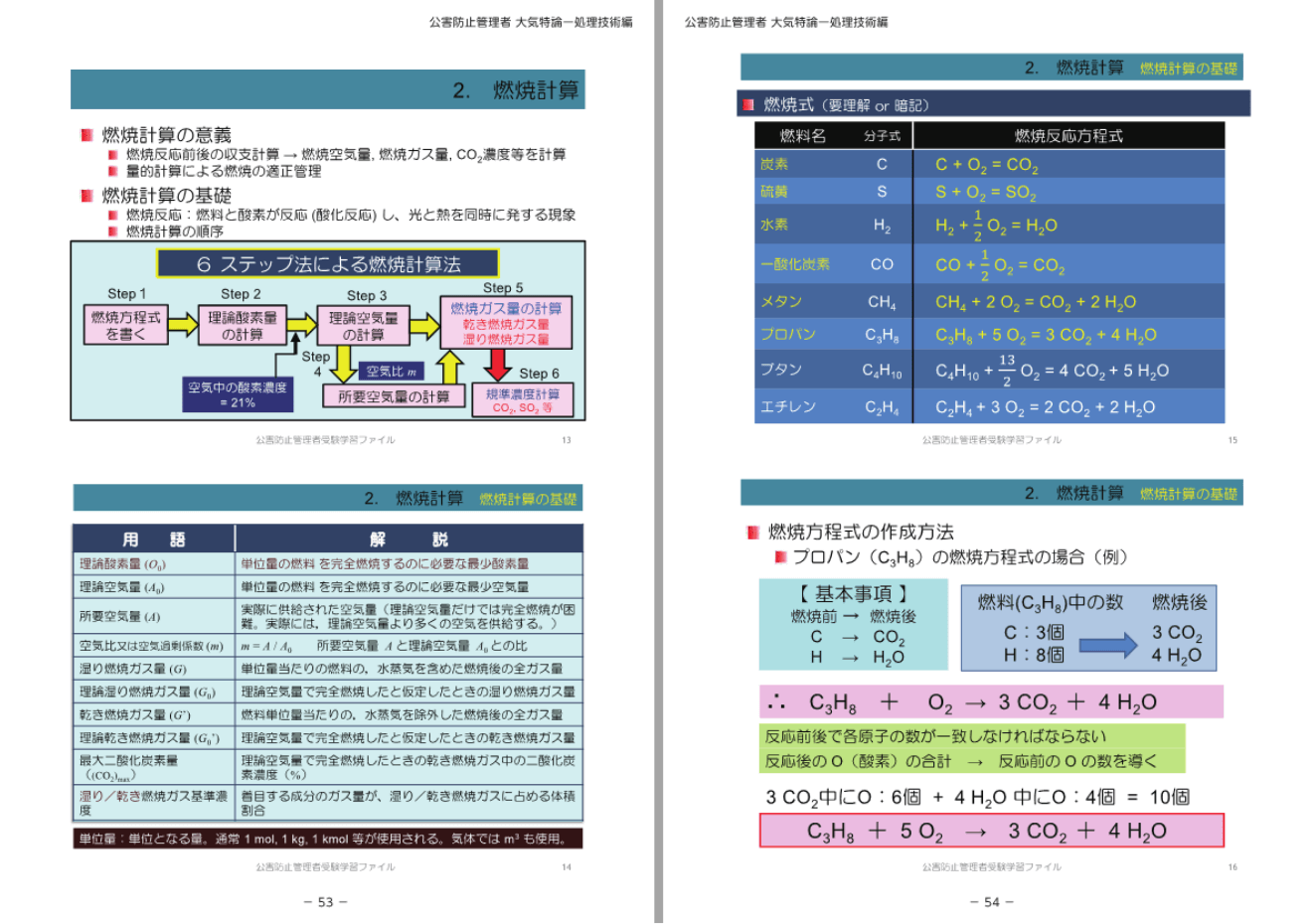Click the pink box '所要空気量の計算'

click(394, 396)
